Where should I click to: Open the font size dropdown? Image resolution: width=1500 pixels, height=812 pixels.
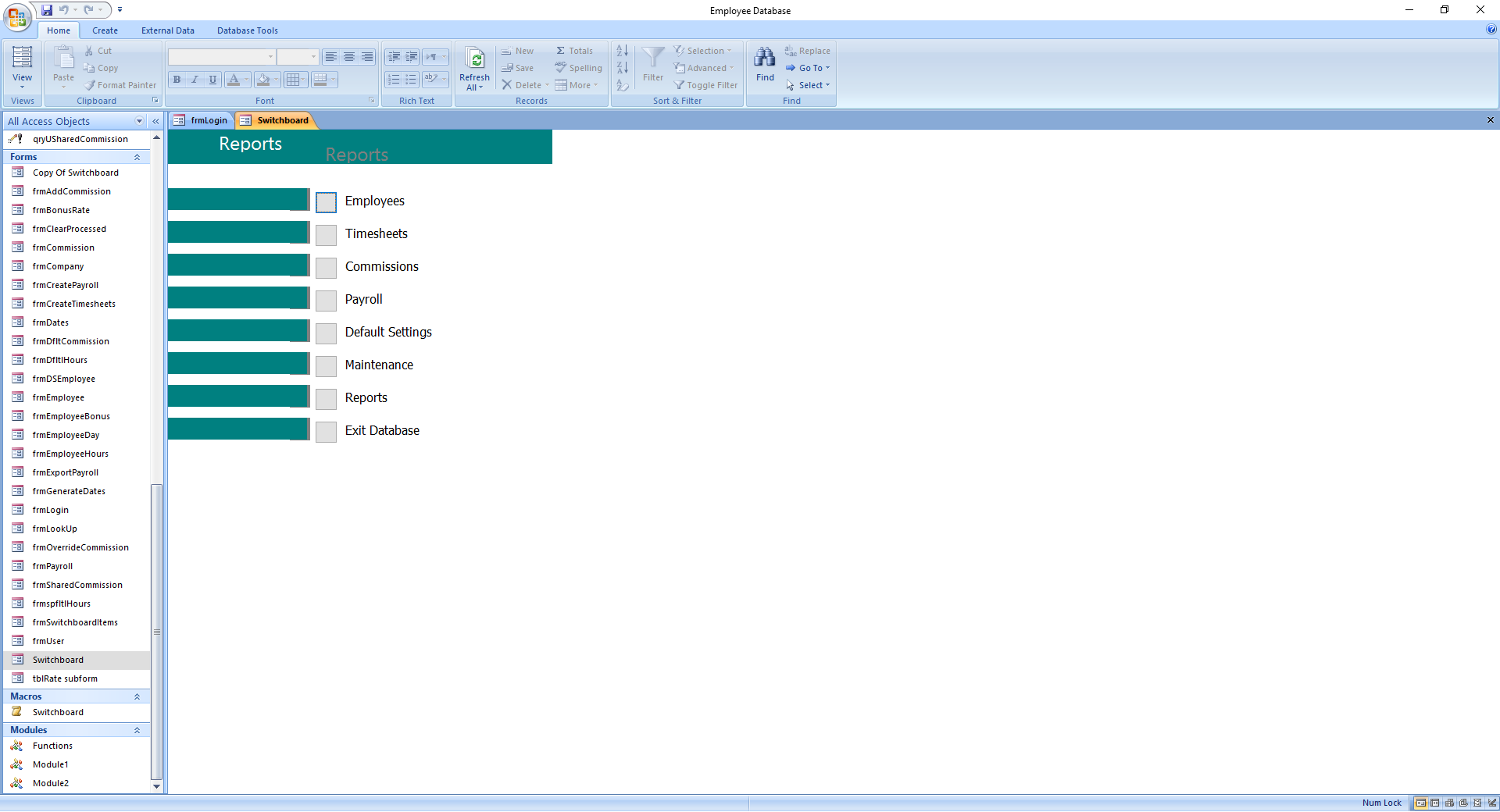click(x=313, y=57)
